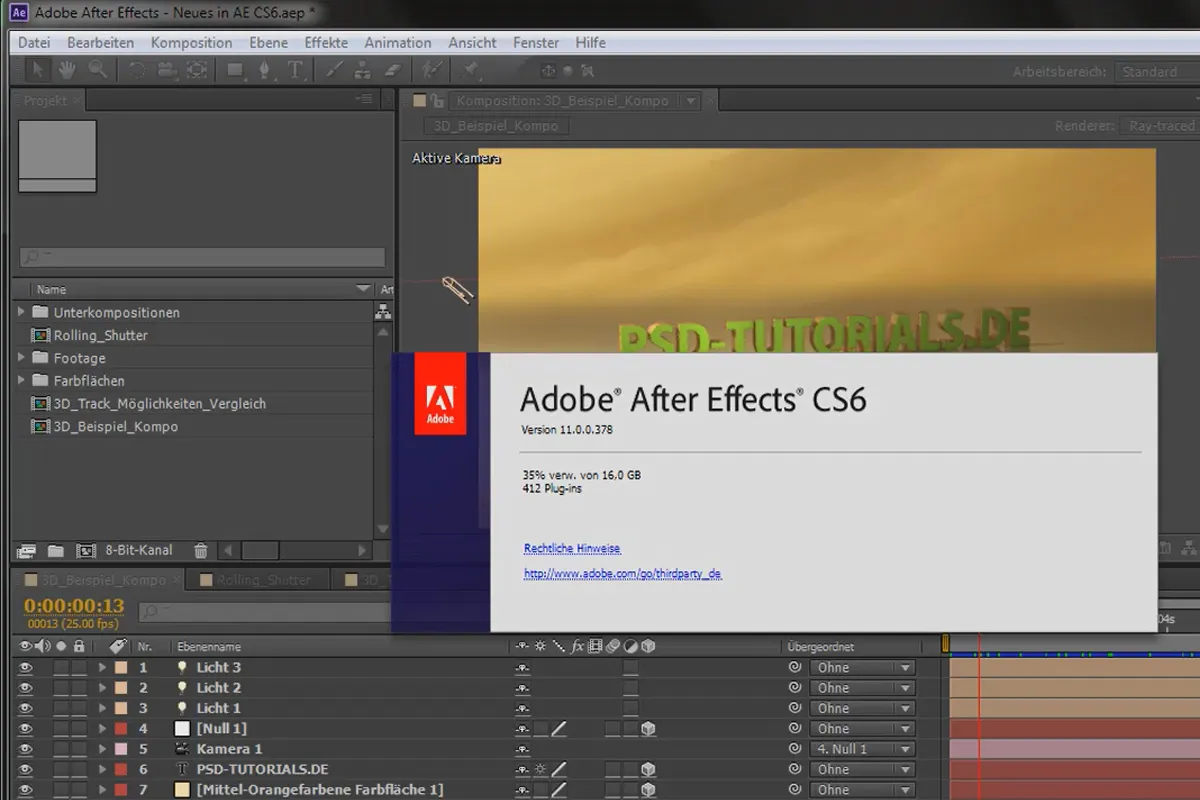Expand the Unterkompositionen folder
The width and height of the screenshot is (1200, 800).
pos(22,312)
